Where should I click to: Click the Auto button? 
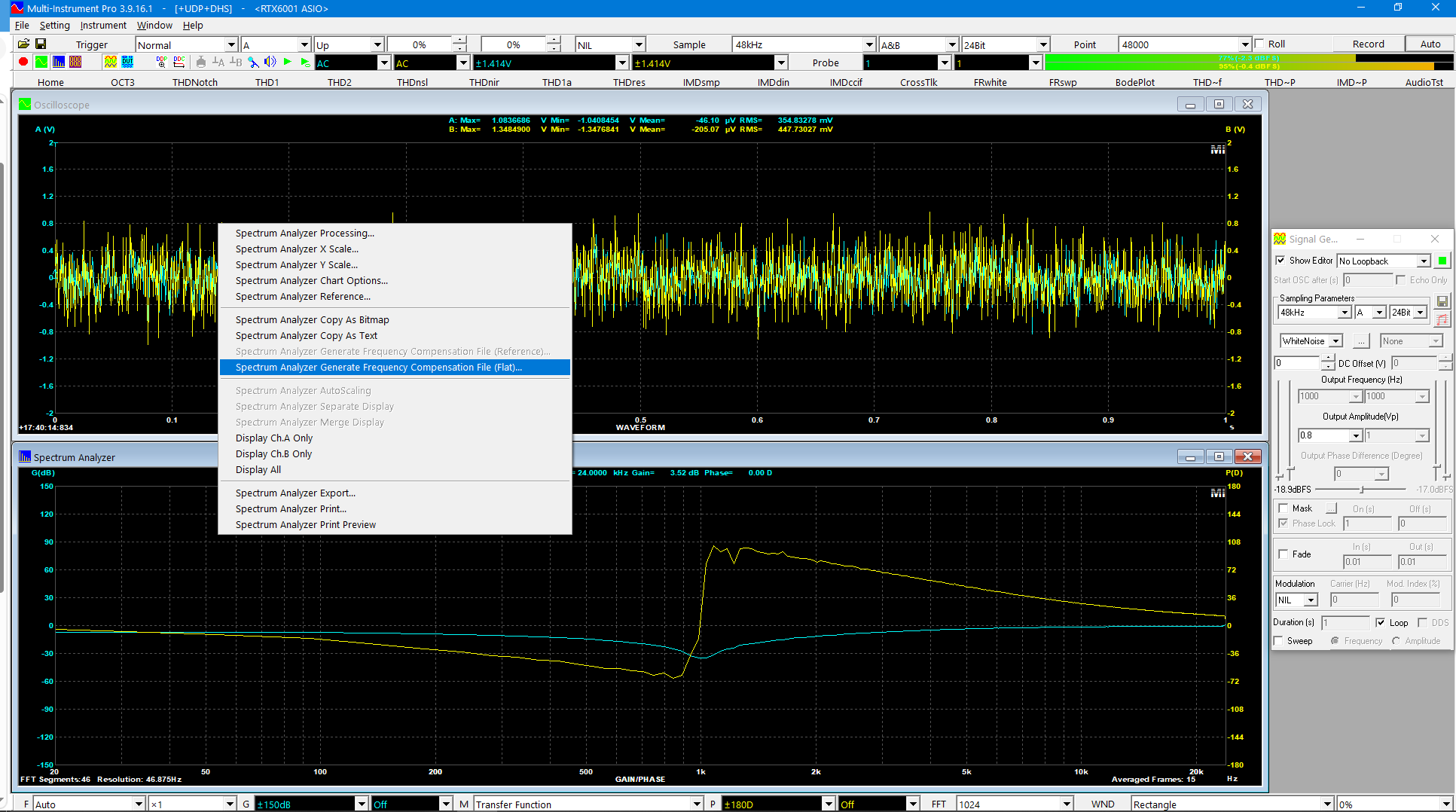click(x=1430, y=44)
